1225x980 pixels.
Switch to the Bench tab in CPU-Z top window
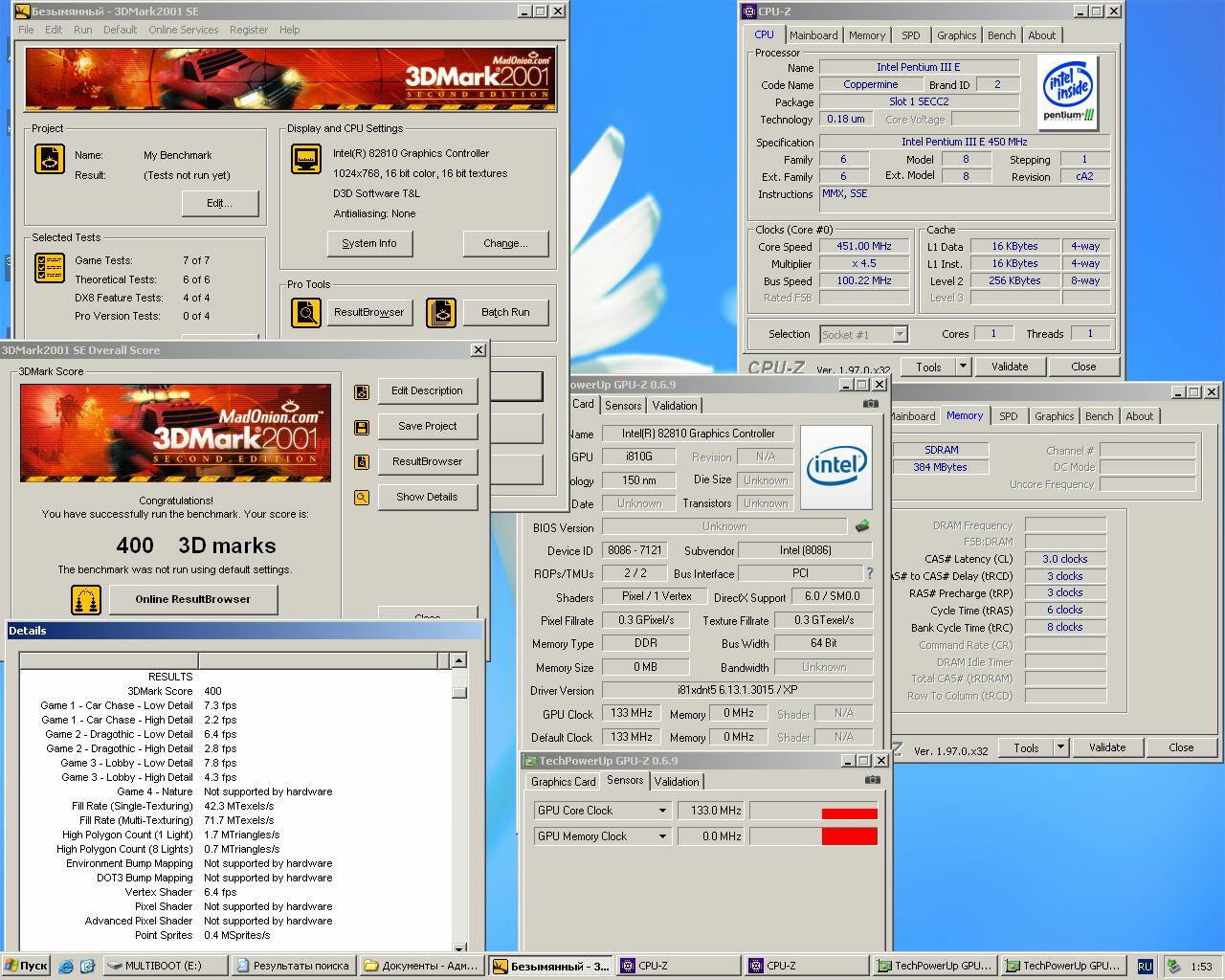pyautogui.click(x=1002, y=35)
